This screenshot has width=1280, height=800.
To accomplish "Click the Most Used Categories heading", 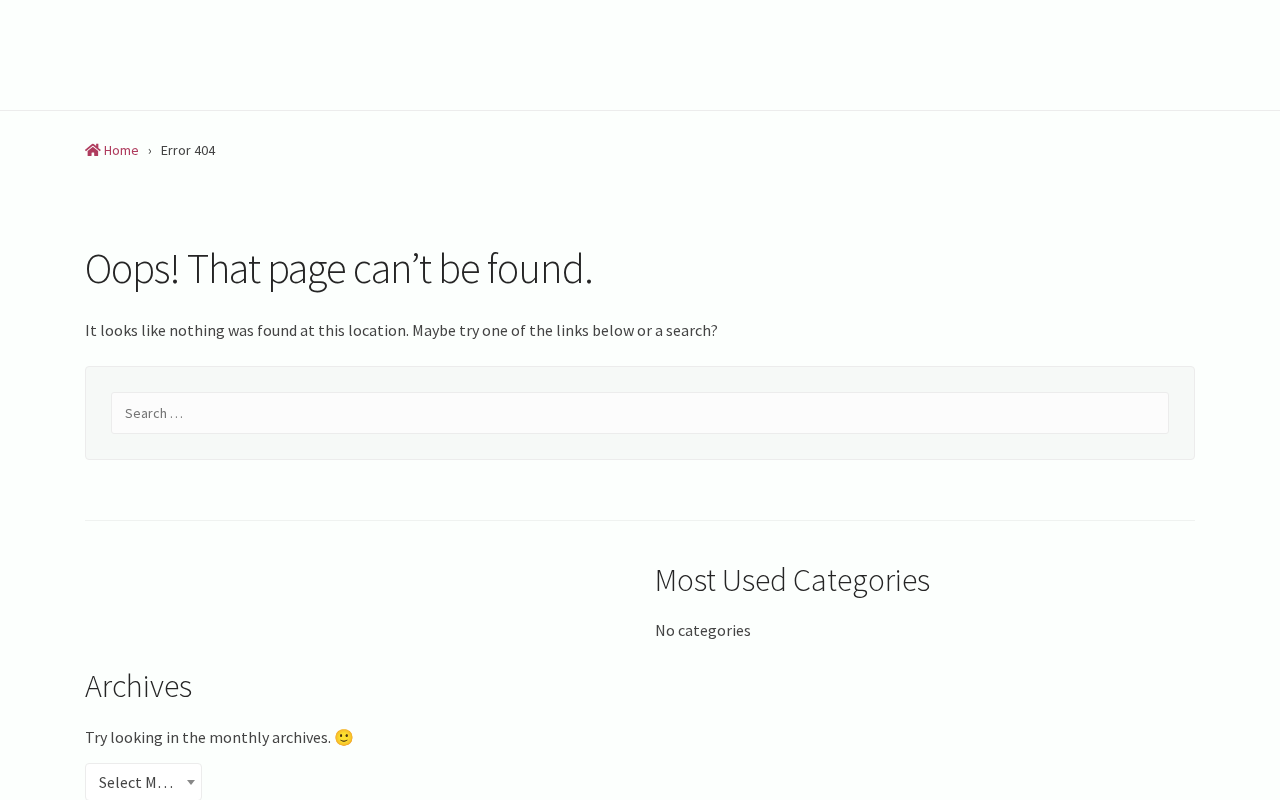I will [x=792, y=580].
